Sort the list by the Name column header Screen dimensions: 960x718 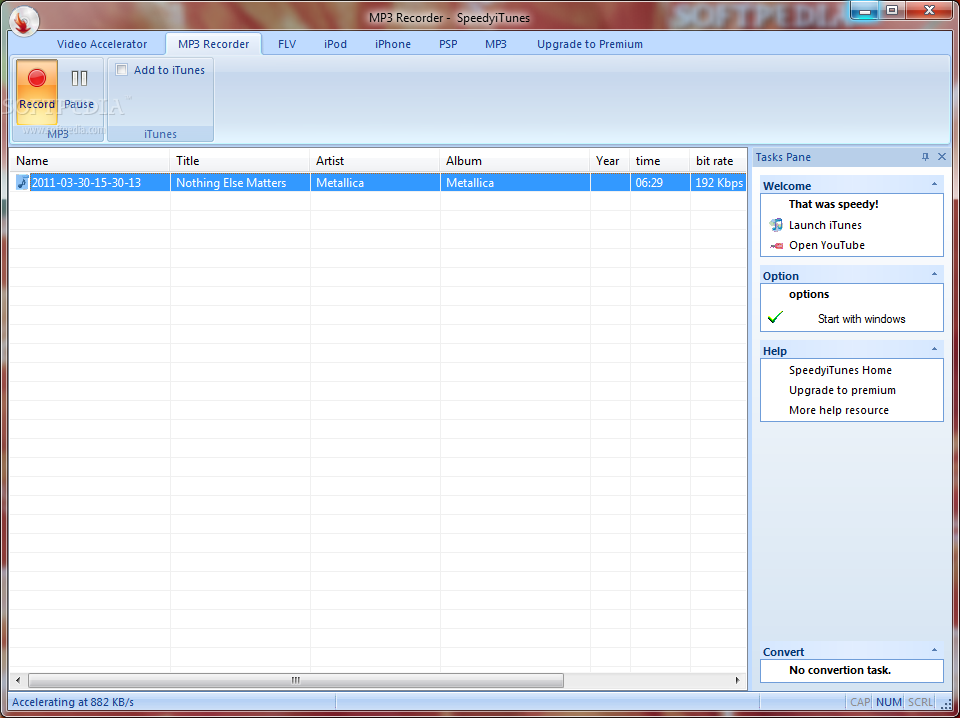point(90,161)
